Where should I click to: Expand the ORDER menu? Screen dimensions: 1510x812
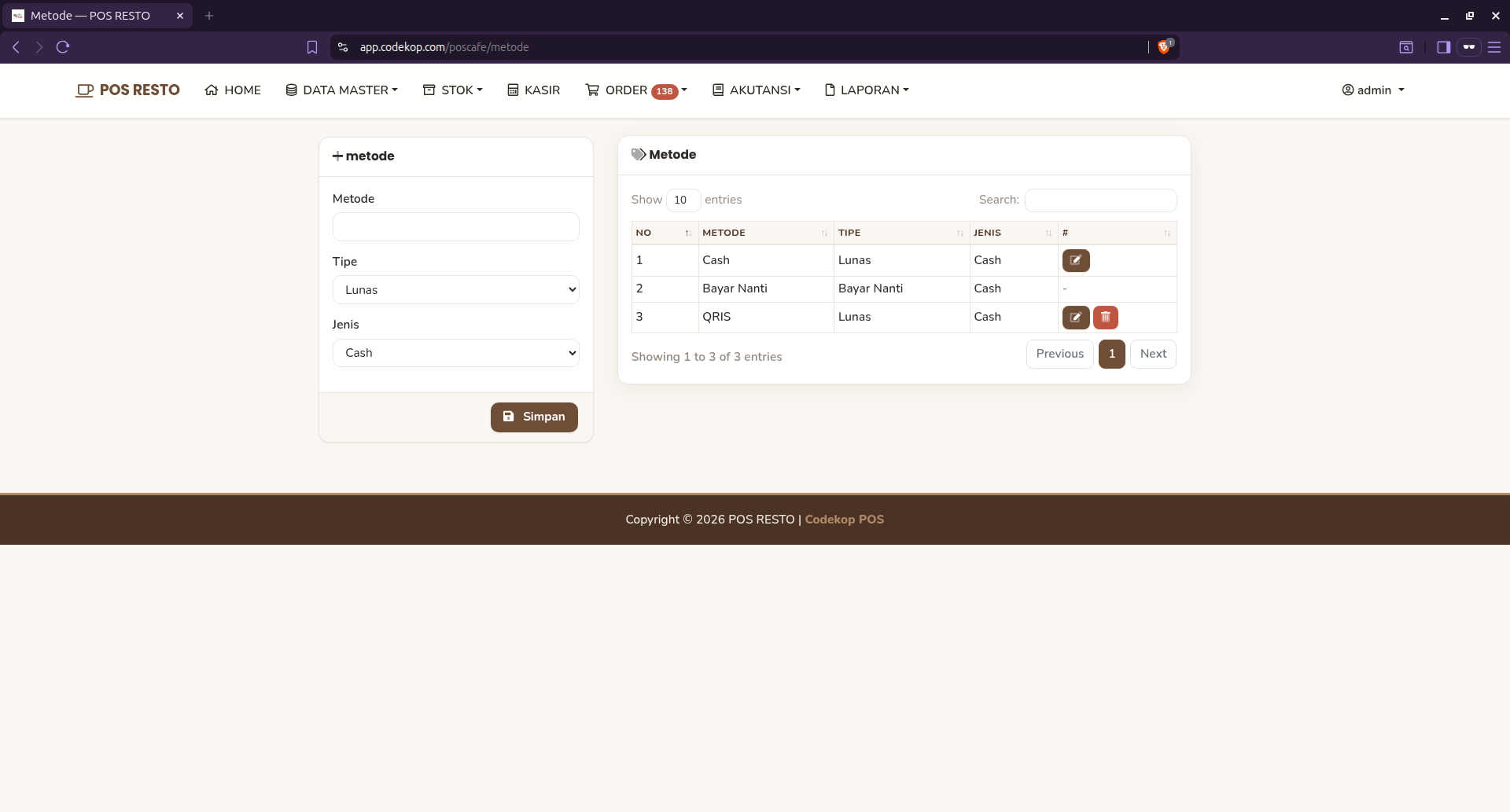pos(636,90)
